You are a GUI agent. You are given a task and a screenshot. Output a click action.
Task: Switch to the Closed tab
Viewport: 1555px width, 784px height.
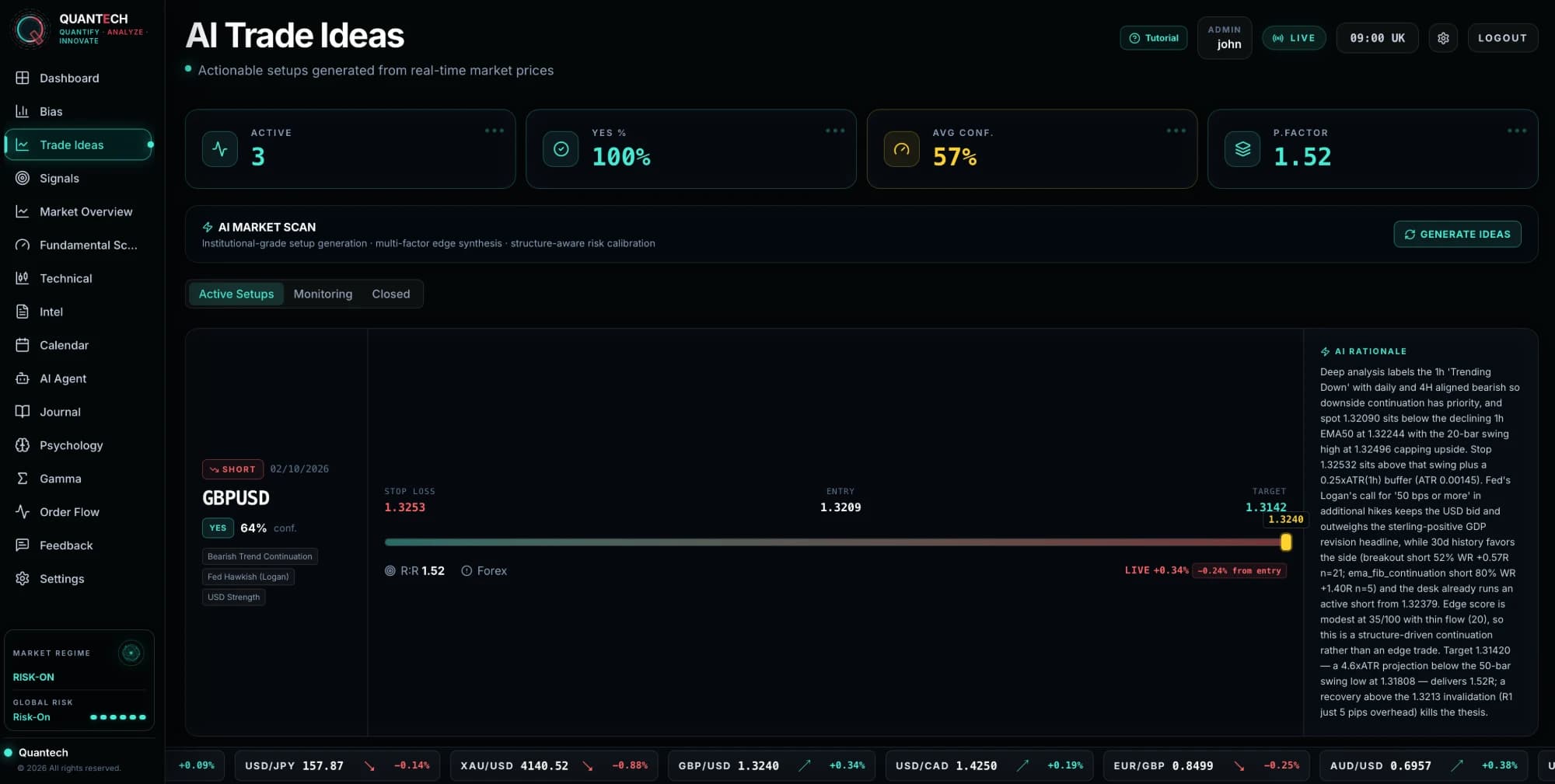tap(390, 294)
